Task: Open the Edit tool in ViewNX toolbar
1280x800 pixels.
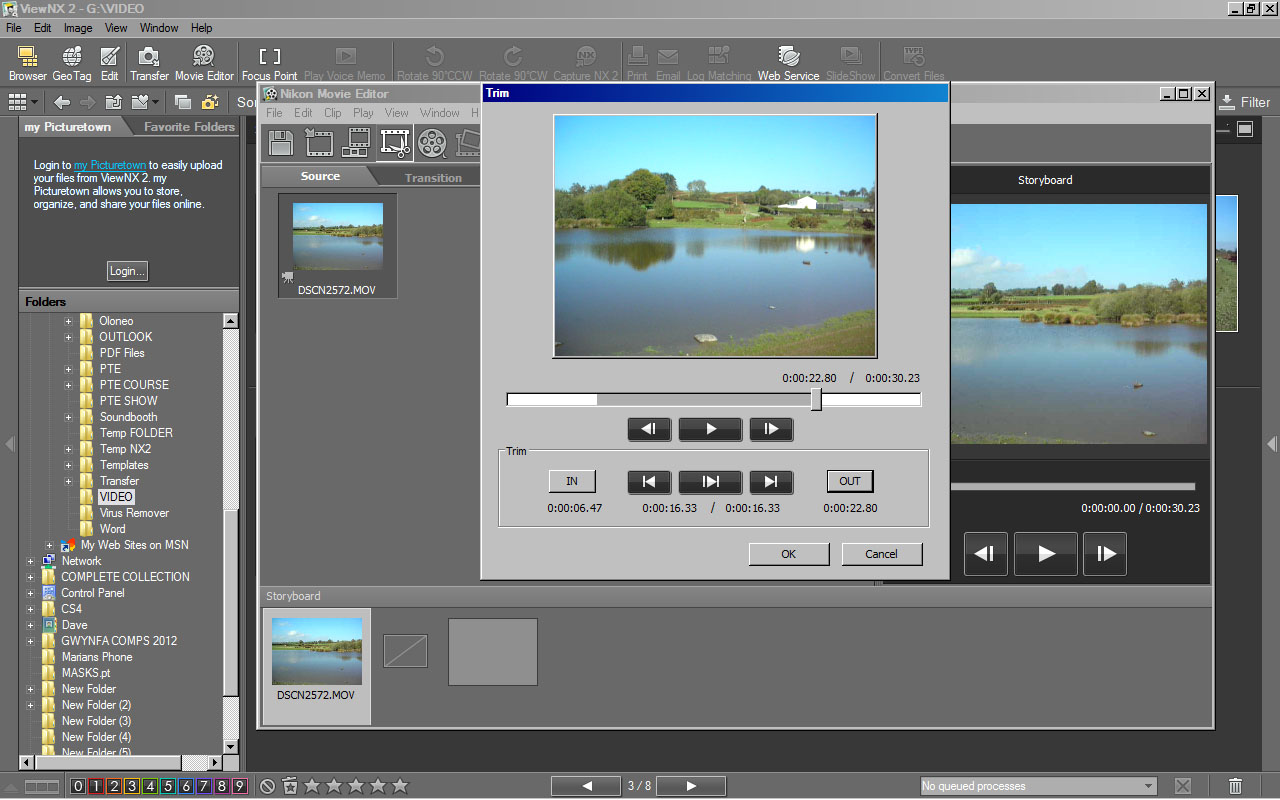Action: tap(110, 63)
